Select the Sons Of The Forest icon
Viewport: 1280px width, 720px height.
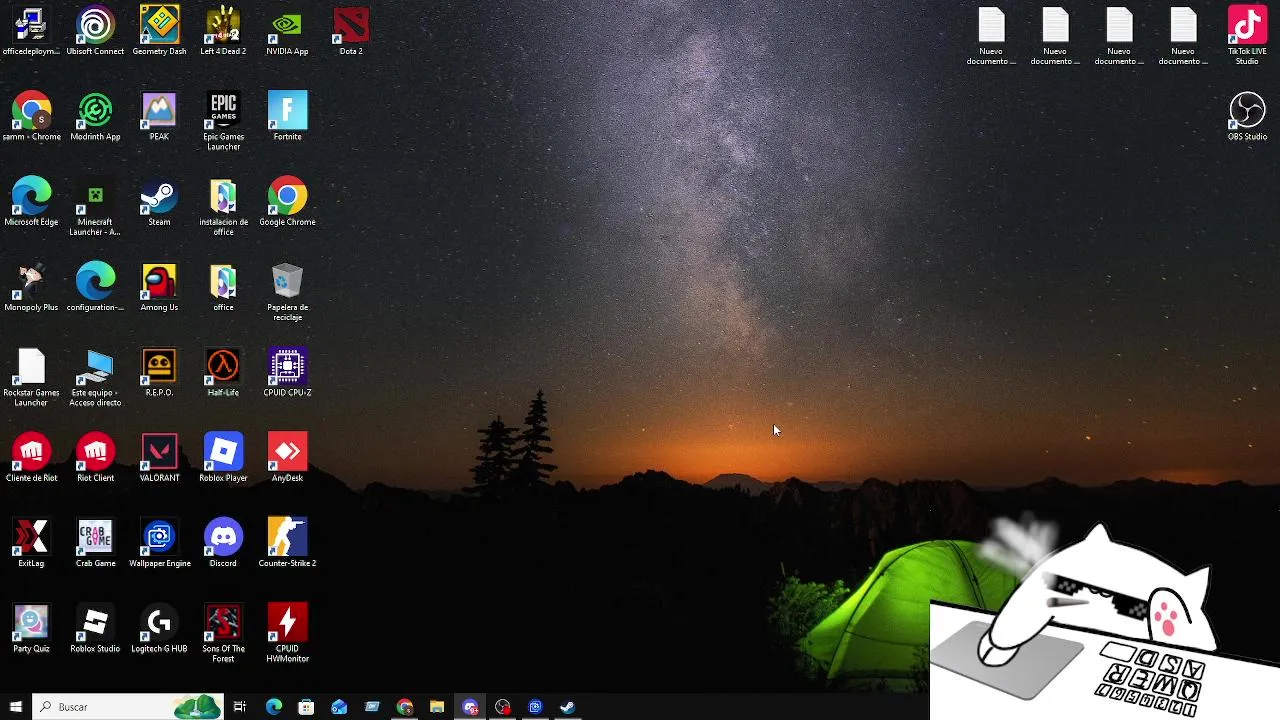pyautogui.click(x=223, y=634)
